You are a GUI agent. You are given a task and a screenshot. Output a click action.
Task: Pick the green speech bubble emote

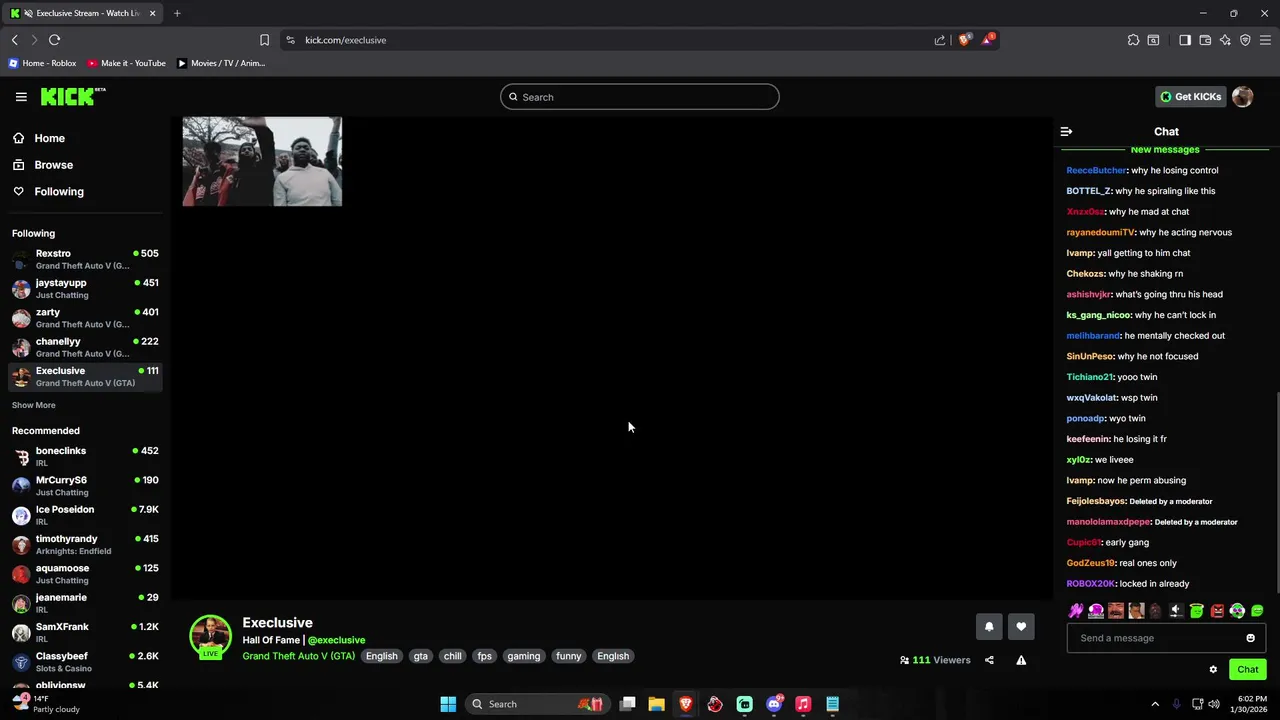(1257, 611)
